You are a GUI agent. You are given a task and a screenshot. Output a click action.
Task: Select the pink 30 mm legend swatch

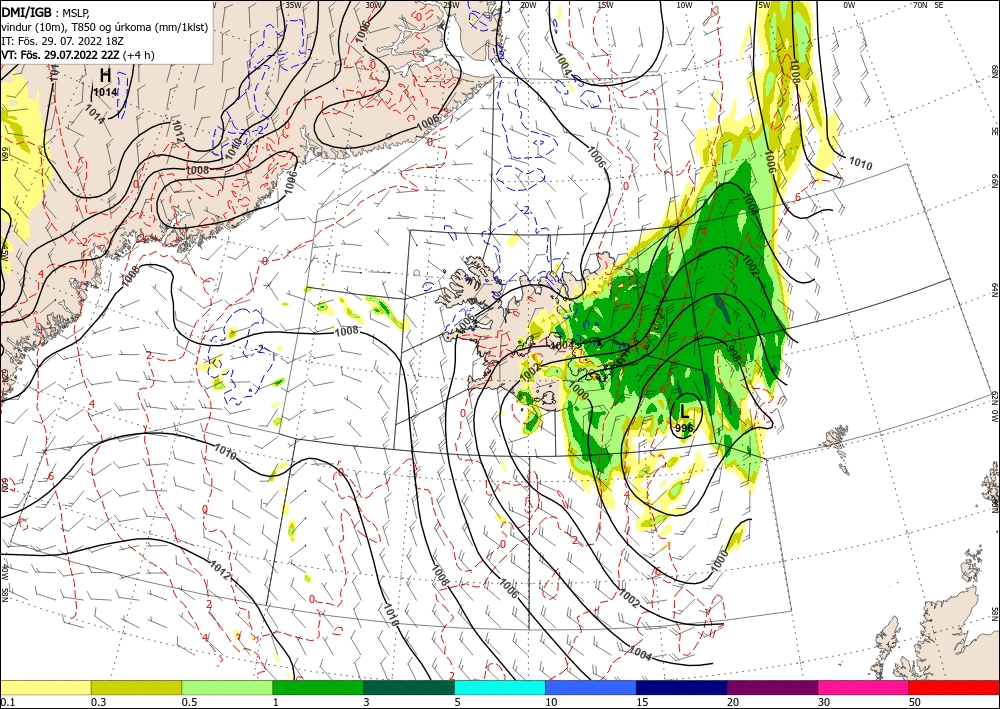(x=864, y=687)
